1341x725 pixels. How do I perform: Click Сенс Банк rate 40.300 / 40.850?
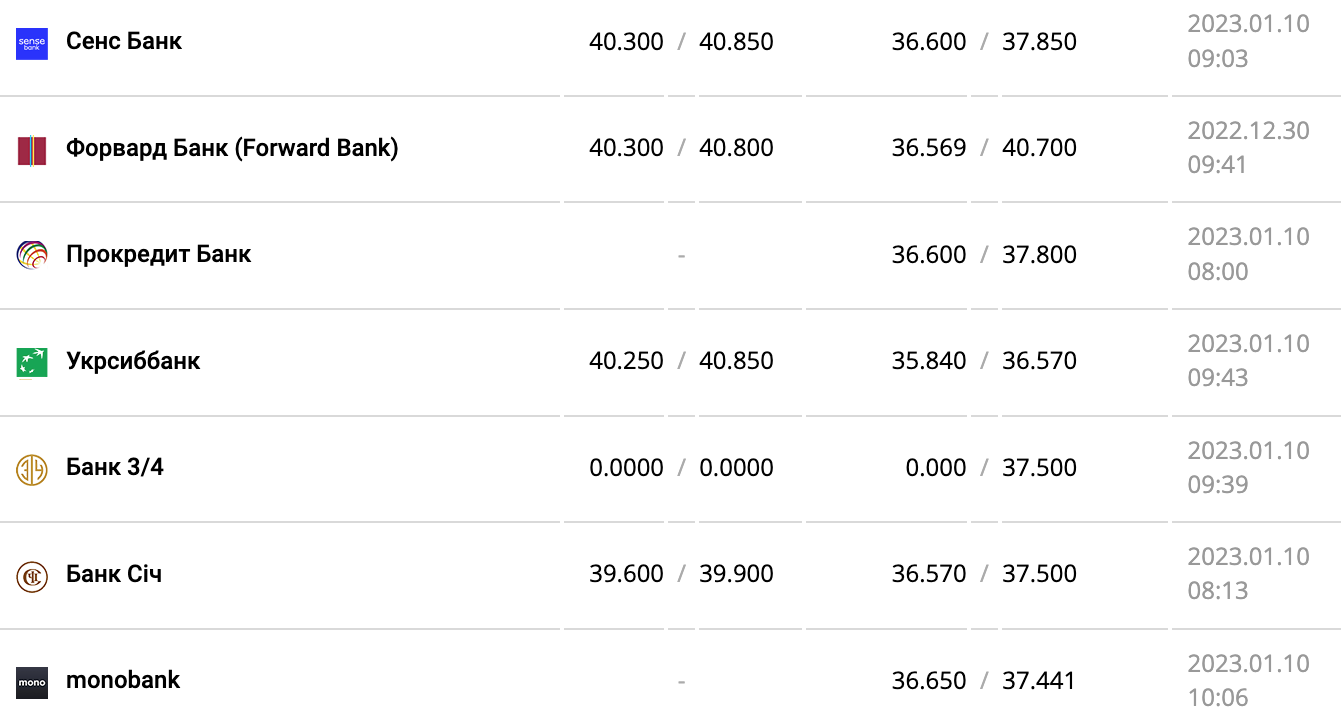coord(681,42)
